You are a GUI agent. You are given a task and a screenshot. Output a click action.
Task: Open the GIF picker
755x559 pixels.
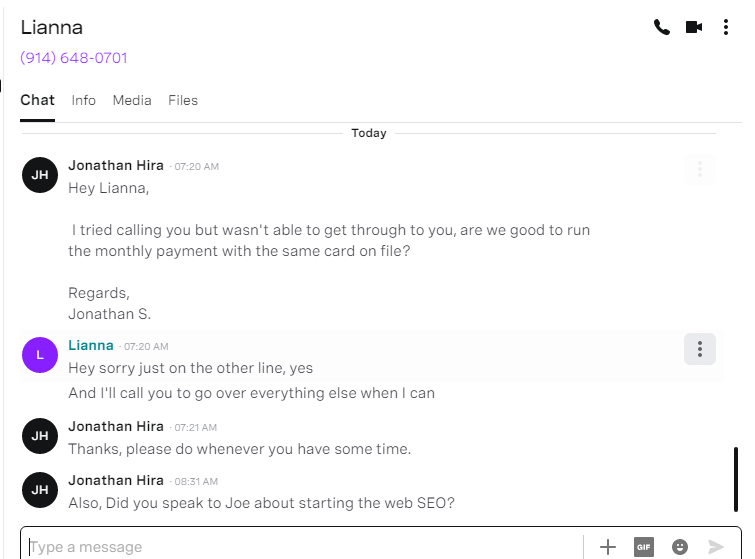[x=644, y=547]
